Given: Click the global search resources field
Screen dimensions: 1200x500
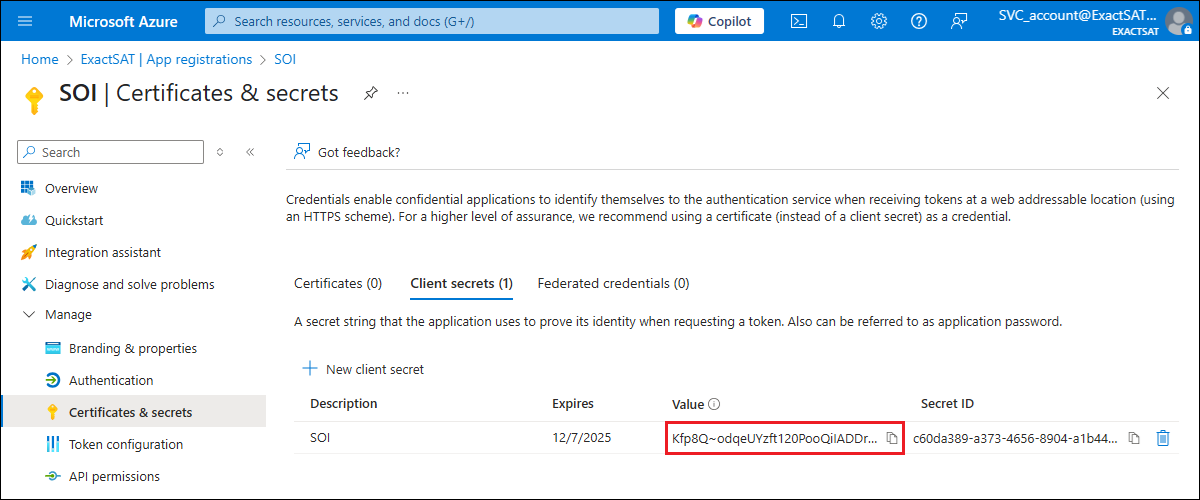Looking at the screenshot, I should (432, 21).
